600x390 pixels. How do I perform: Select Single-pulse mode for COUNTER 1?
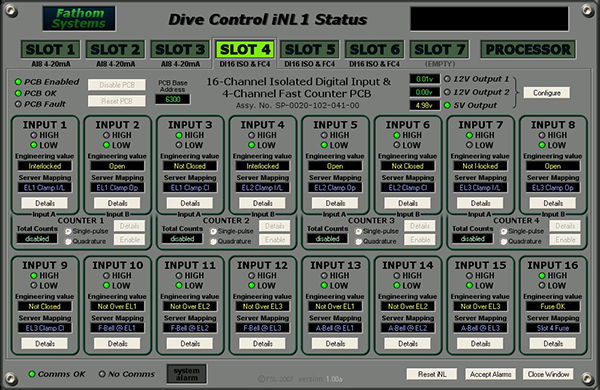[x=68, y=231]
